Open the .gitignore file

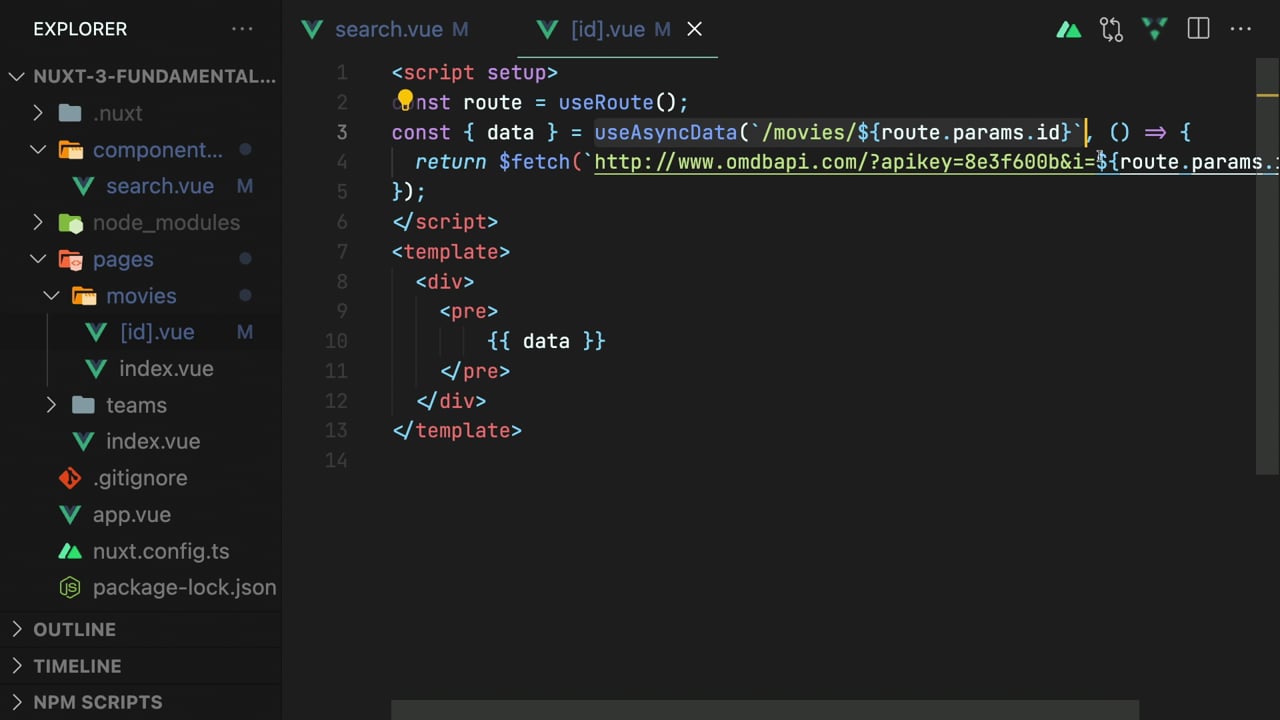(140, 478)
